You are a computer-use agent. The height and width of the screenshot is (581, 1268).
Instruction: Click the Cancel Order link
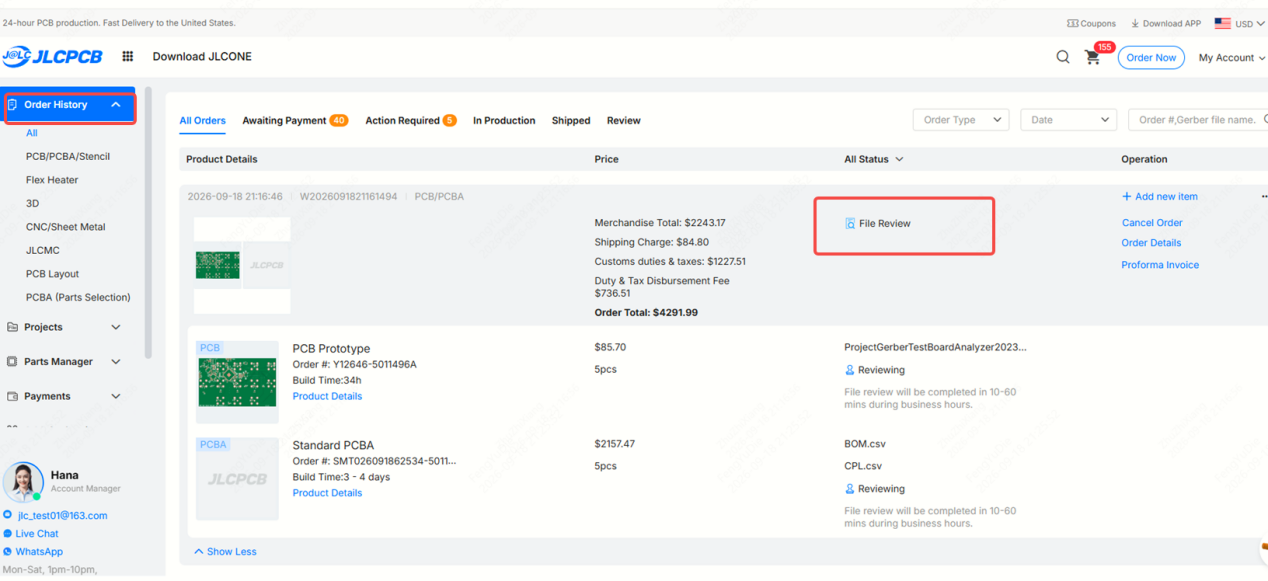pyautogui.click(x=1152, y=223)
